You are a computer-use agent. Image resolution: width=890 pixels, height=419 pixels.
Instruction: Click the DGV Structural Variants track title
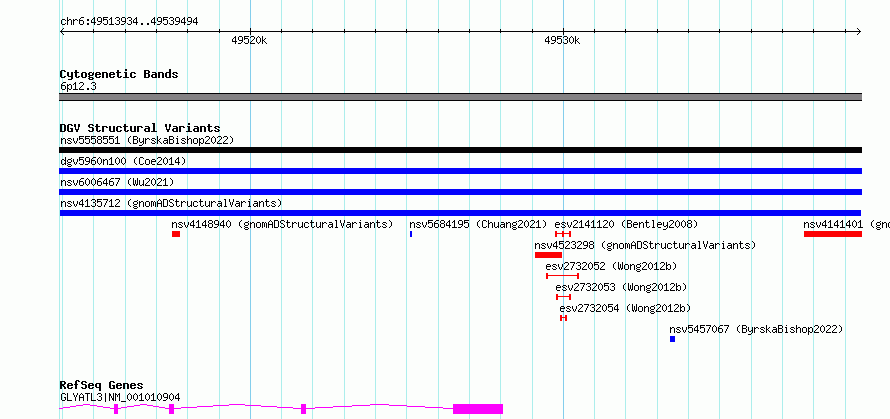[140, 128]
